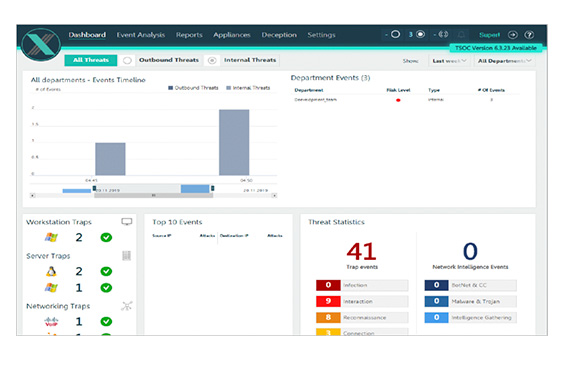The width and height of the screenshot is (565, 379).
Task: Click the Super user name link
Action: pos(489,35)
